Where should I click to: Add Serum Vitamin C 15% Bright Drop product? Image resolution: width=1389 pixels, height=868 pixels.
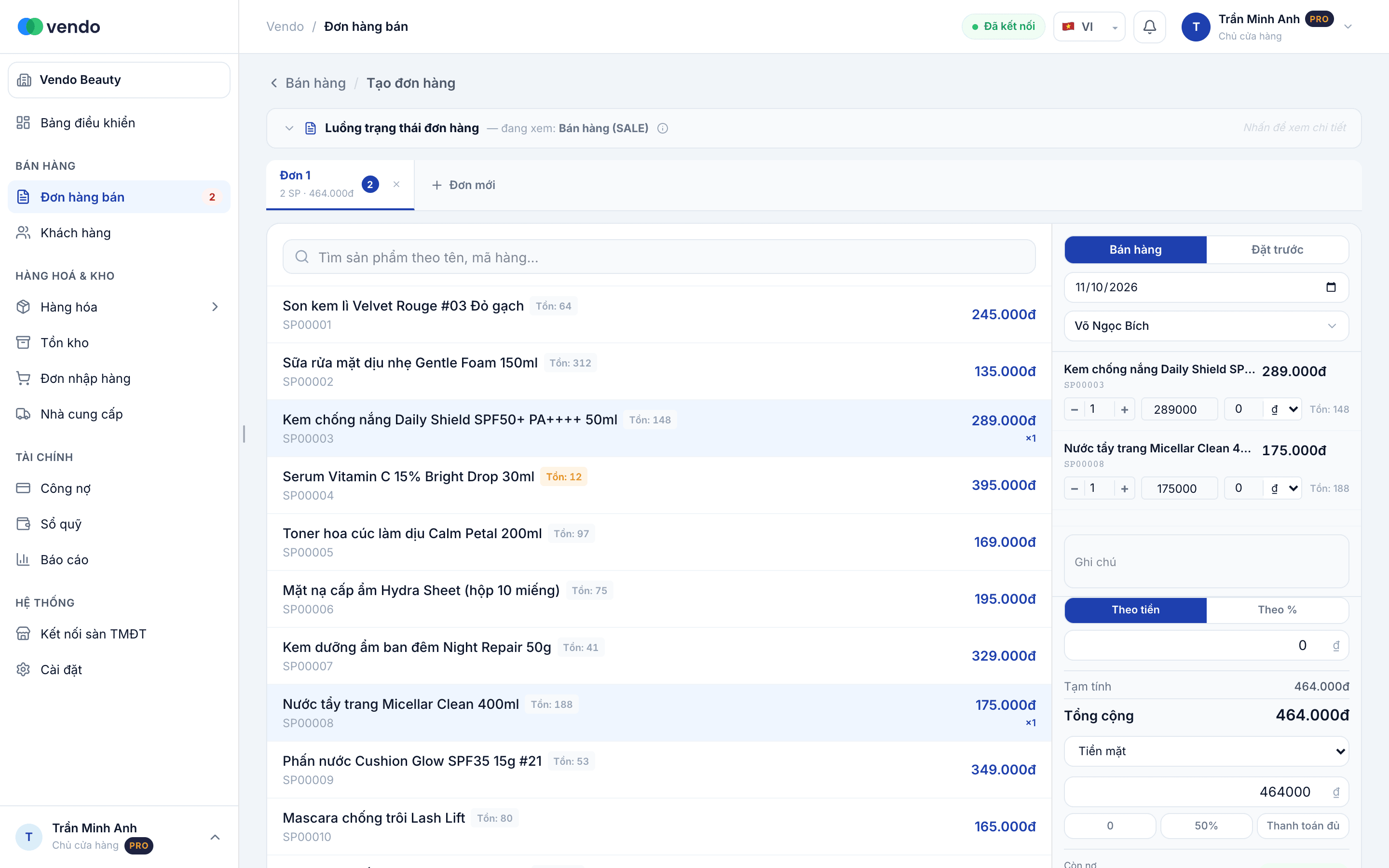click(659, 485)
